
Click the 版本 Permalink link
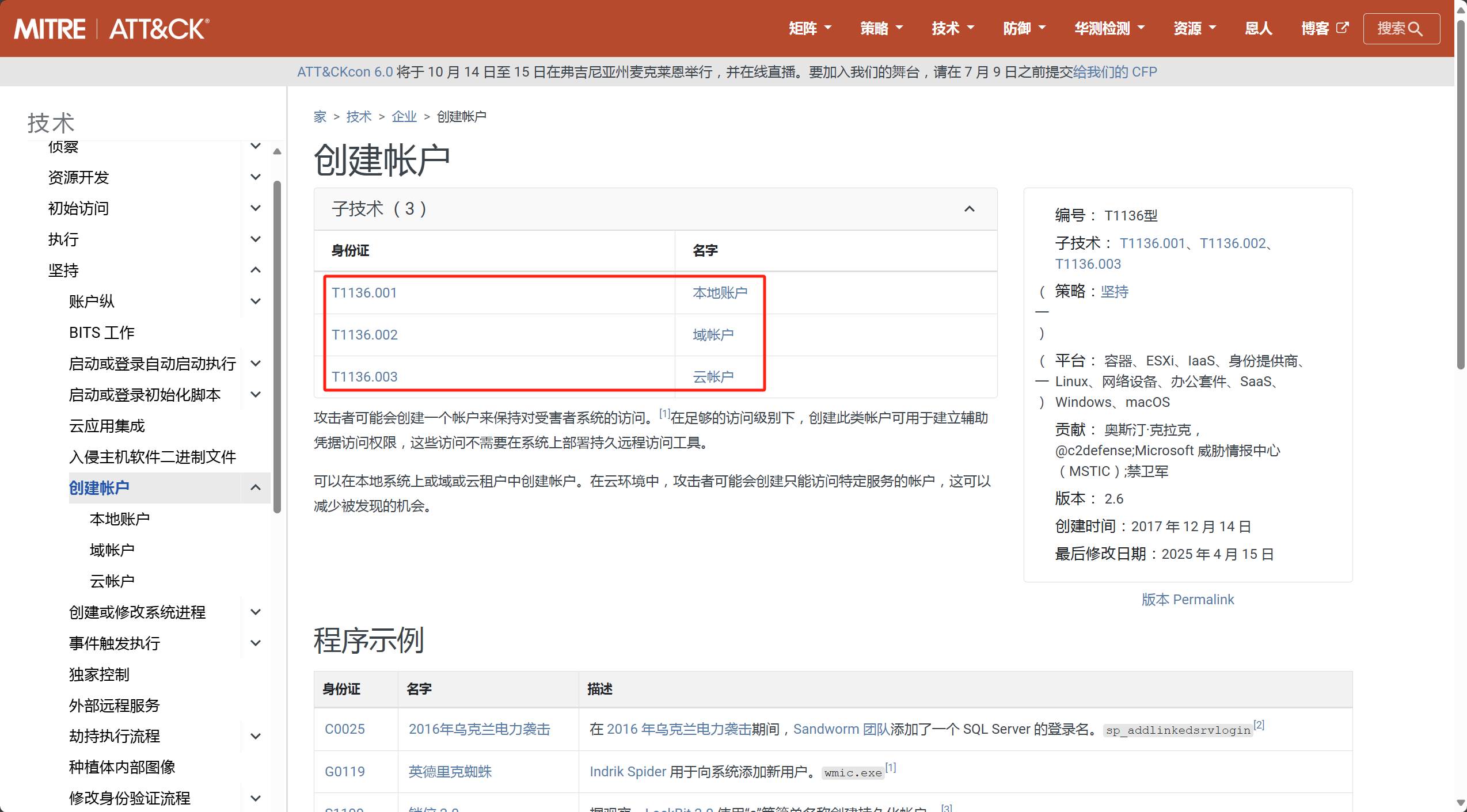[1187, 600]
